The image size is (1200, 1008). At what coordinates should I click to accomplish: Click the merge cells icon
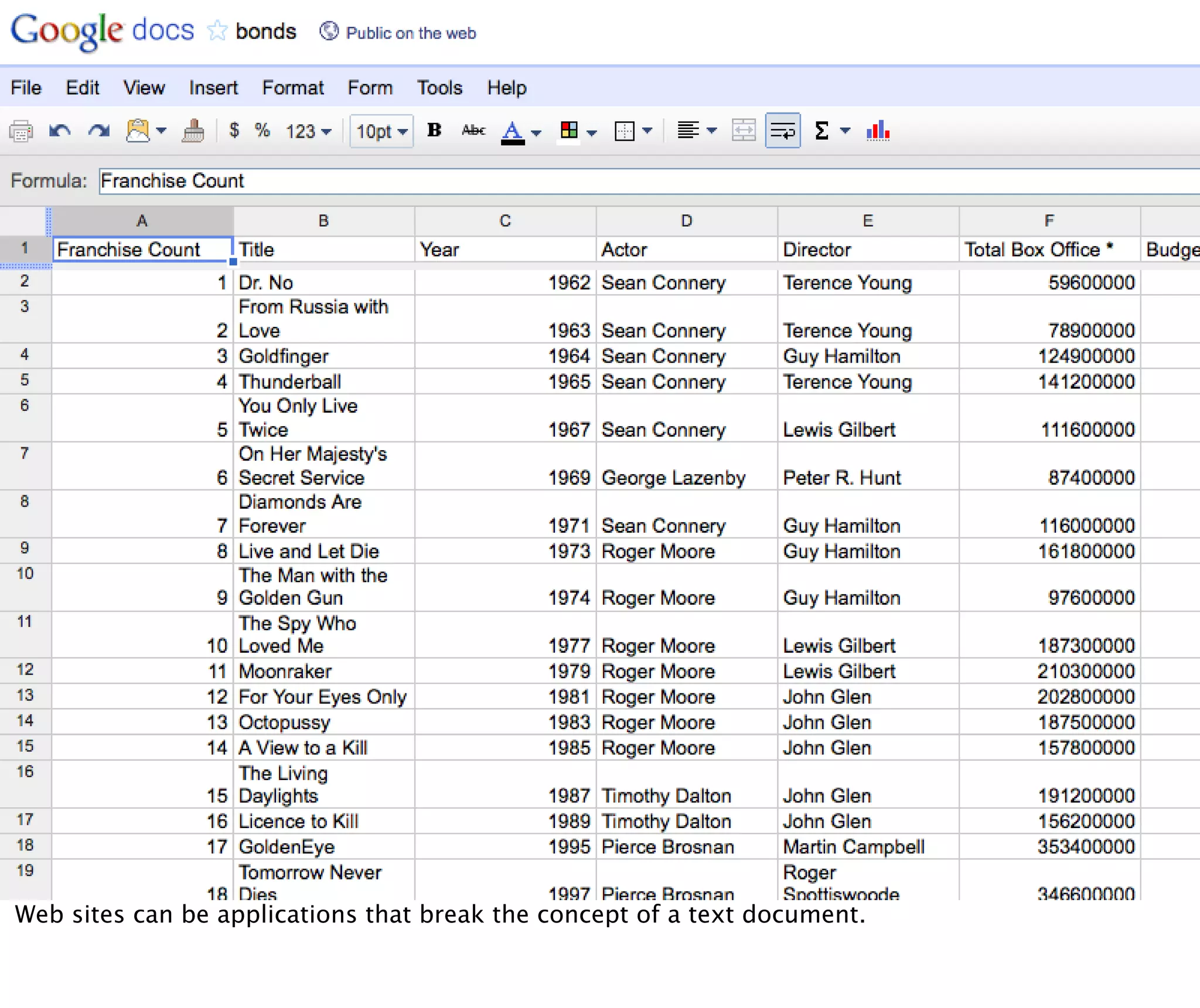744,131
